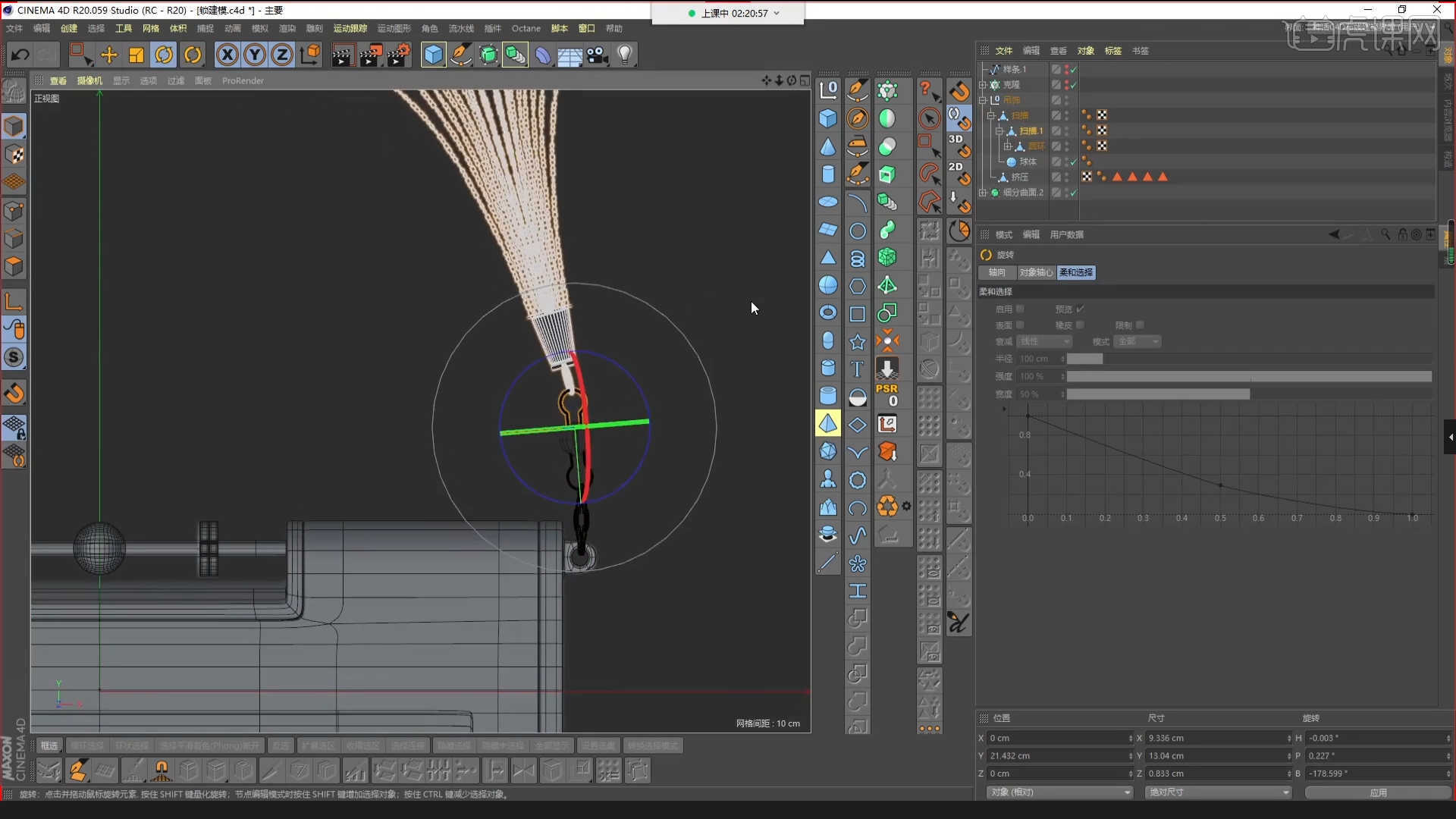Toggle coordinate system icon
Viewport: 1456px width, 819px height.
pyautogui.click(x=310, y=55)
